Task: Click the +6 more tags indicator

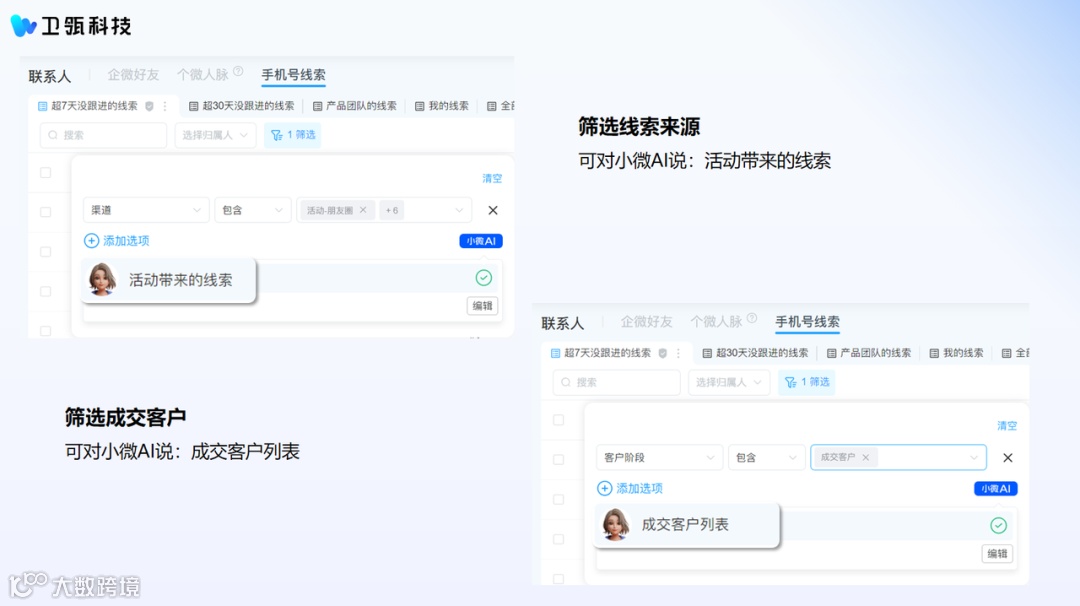Action: tap(392, 210)
